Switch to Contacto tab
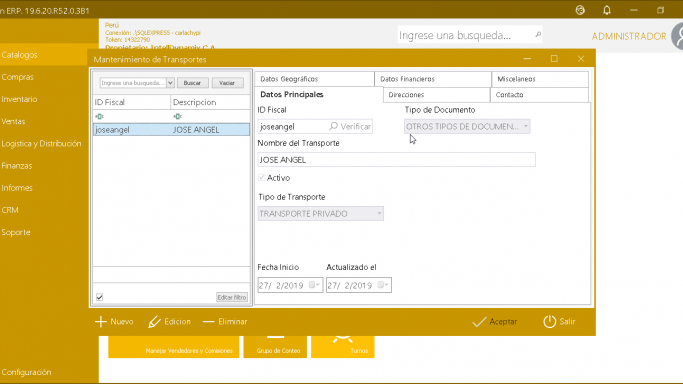This screenshot has width=683, height=384. click(x=539, y=94)
